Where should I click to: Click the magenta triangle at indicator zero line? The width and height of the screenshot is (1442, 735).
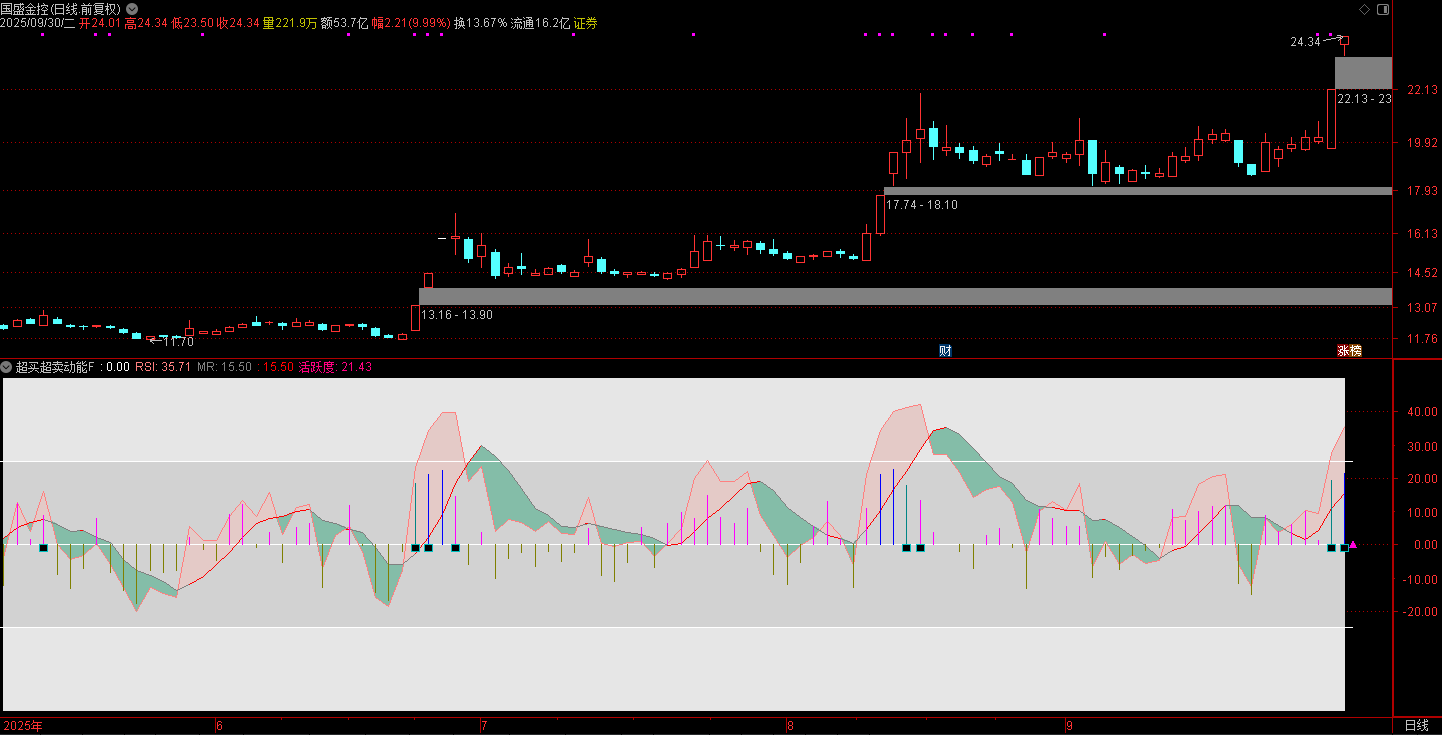coord(1353,545)
